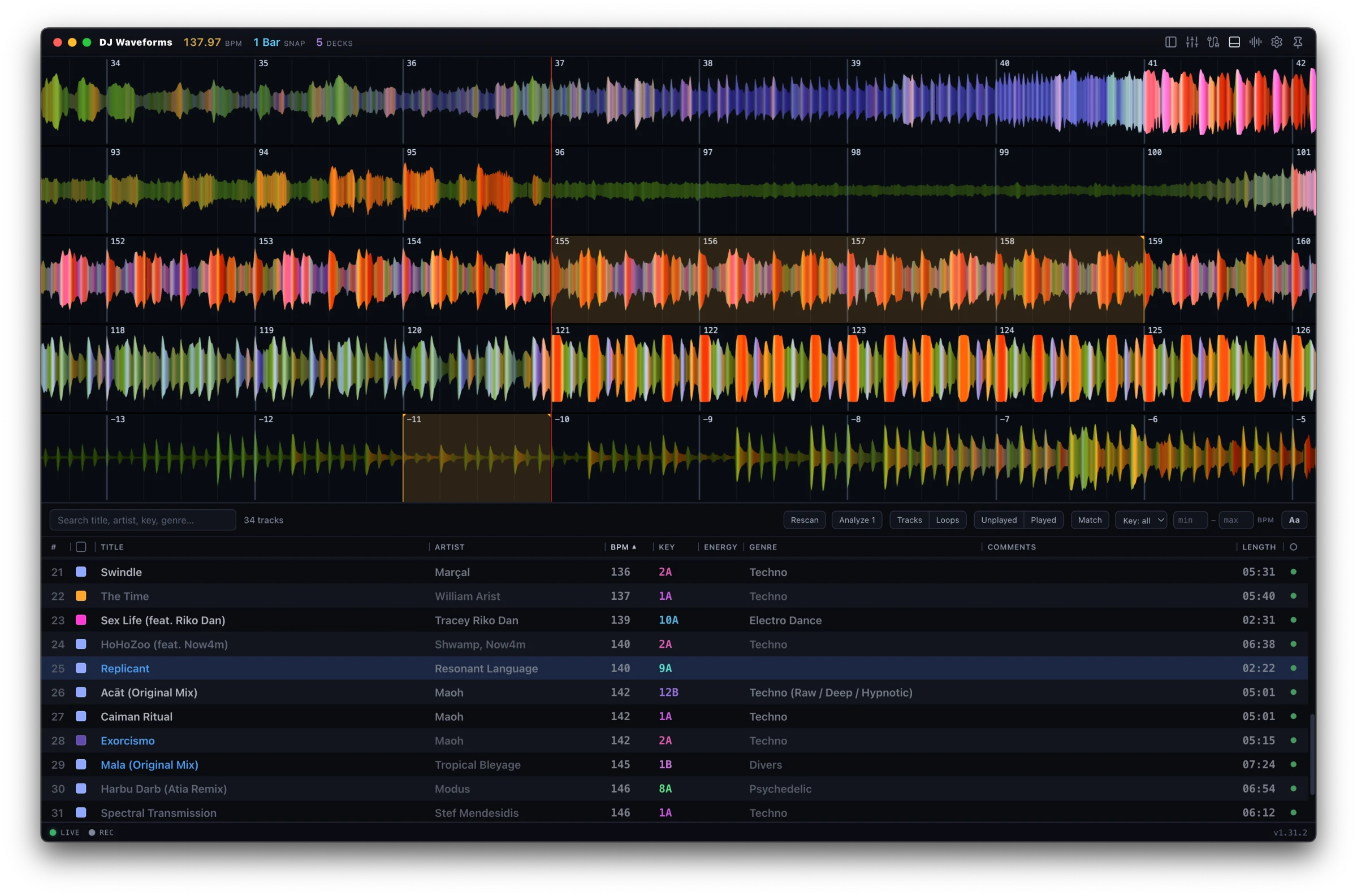The image size is (1357, 896).
Task: Click the 5 Decks count setting
Action: [x=334, y=42]
